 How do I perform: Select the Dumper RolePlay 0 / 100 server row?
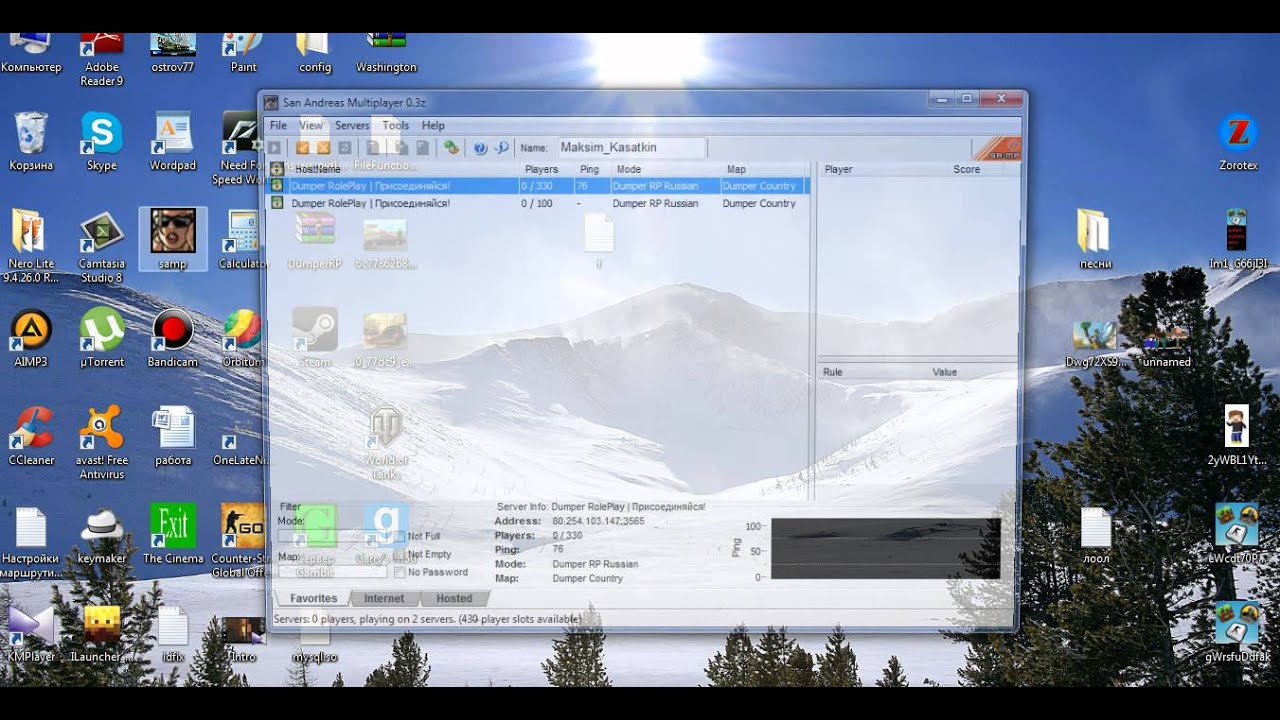point(538,203)
